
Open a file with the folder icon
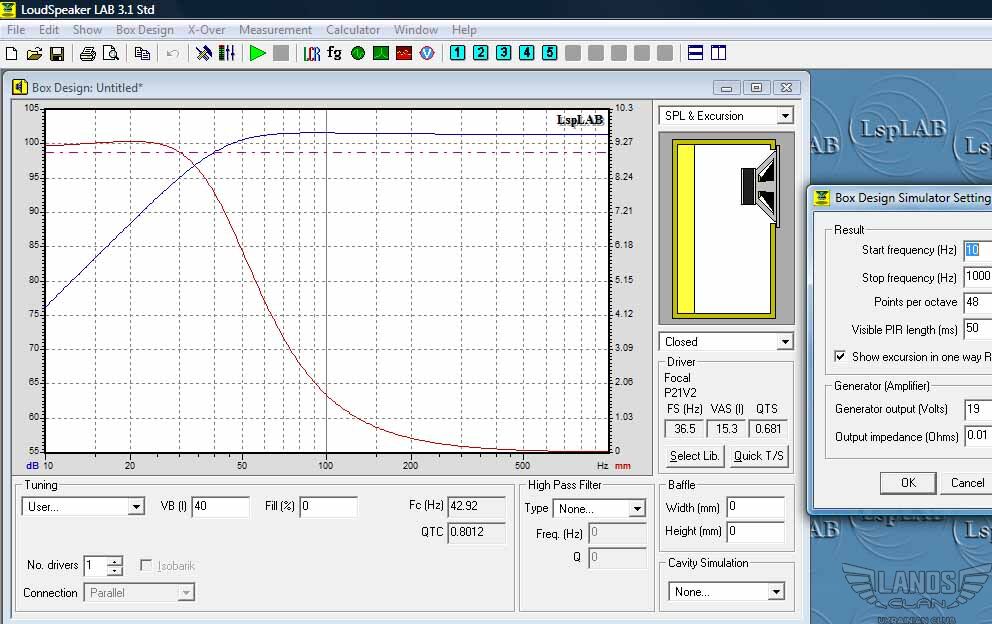[x=34, y=54]
